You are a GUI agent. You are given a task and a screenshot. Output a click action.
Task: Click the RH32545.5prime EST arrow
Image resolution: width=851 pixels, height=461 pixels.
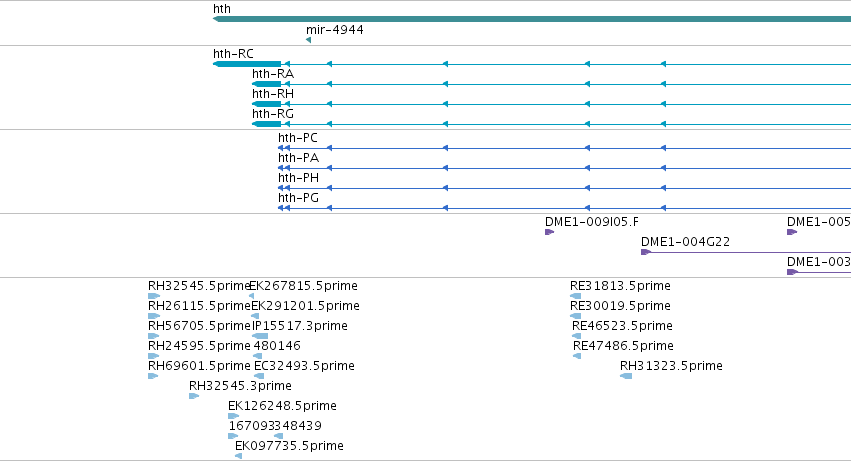tap(154, 296)
